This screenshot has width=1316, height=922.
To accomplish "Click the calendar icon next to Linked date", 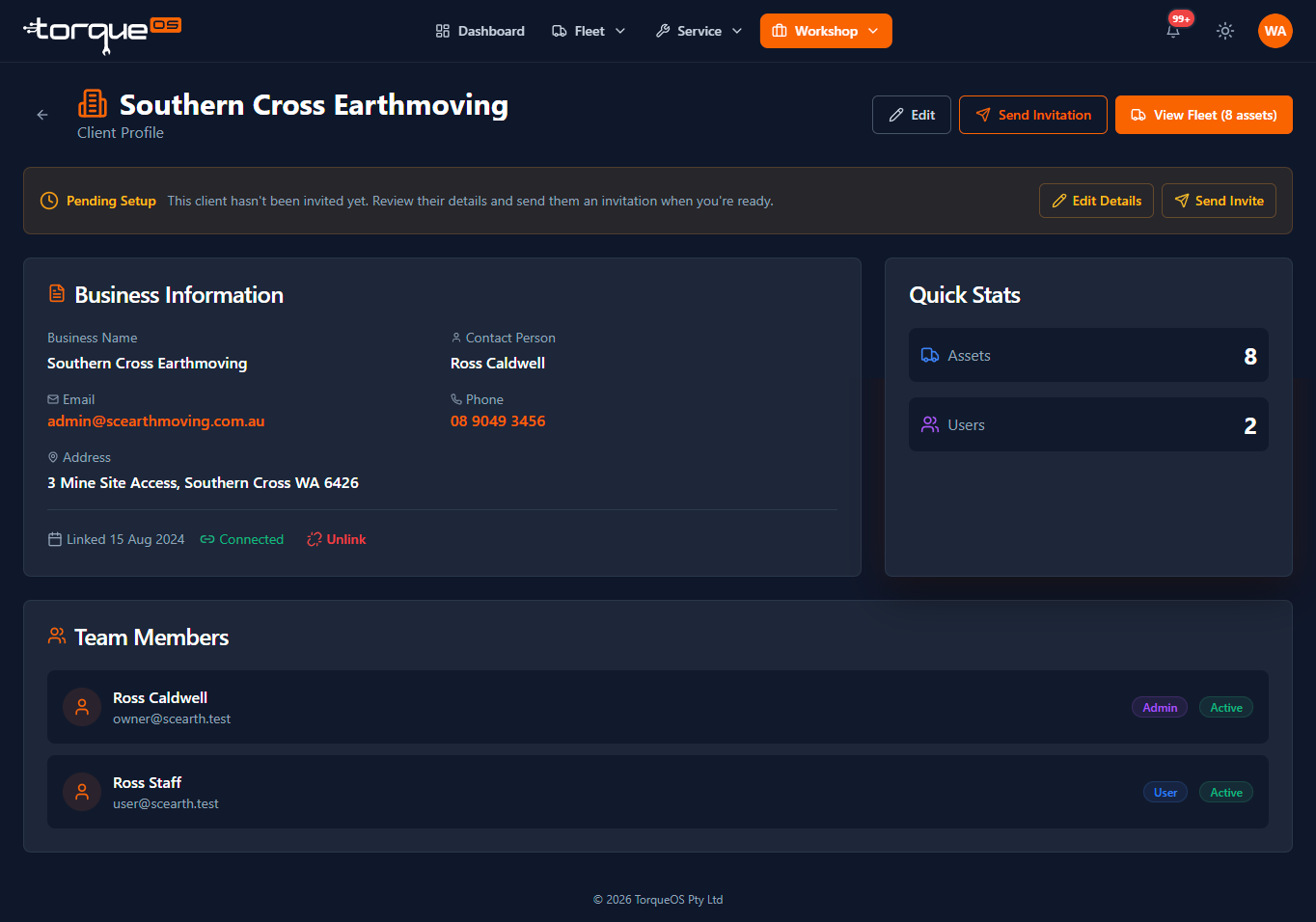I will pyautogui.click(x=55, y=539).
